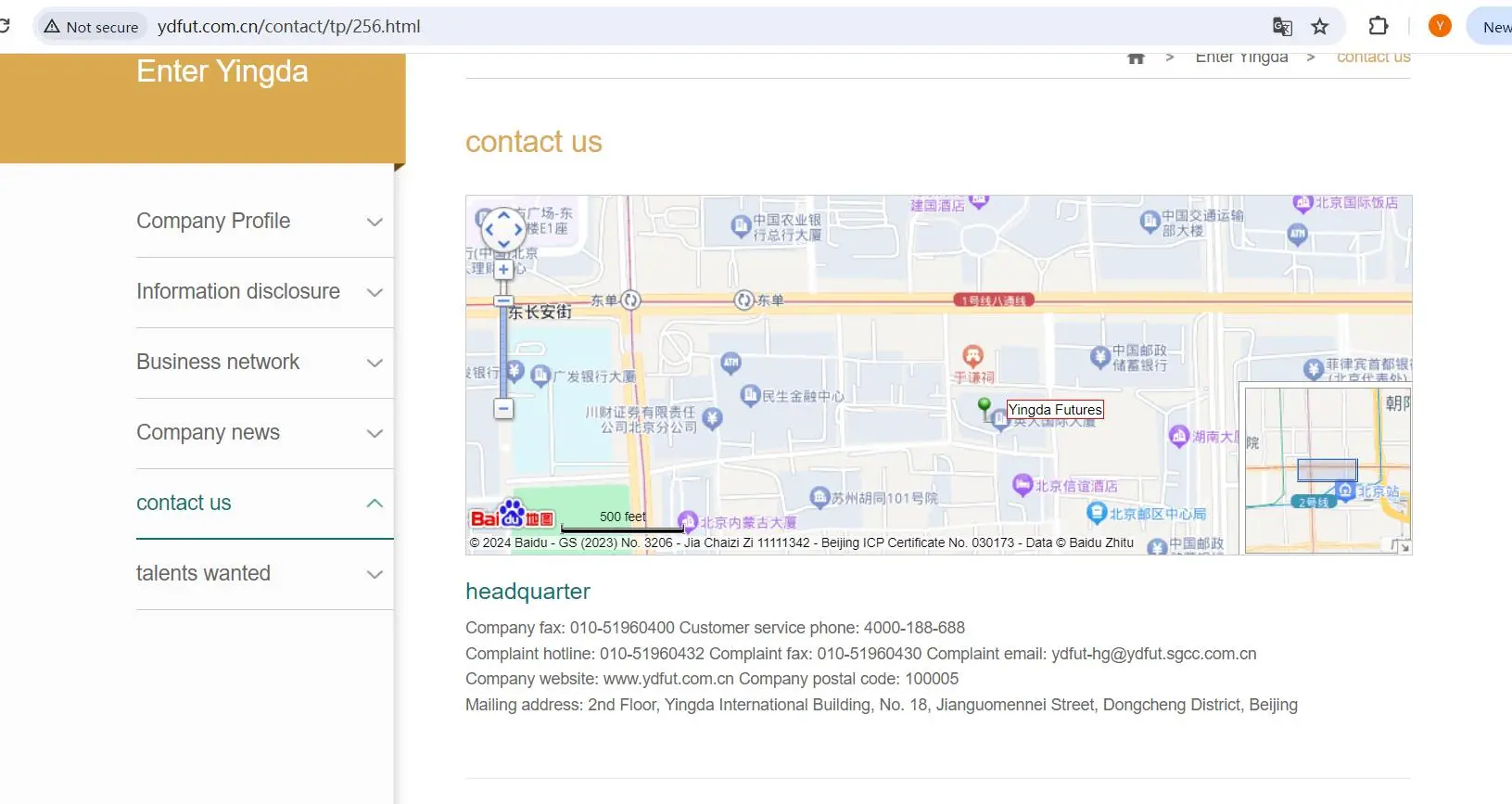Reload the page from the toolbar

pyautogui.click(x=4, y=26)
